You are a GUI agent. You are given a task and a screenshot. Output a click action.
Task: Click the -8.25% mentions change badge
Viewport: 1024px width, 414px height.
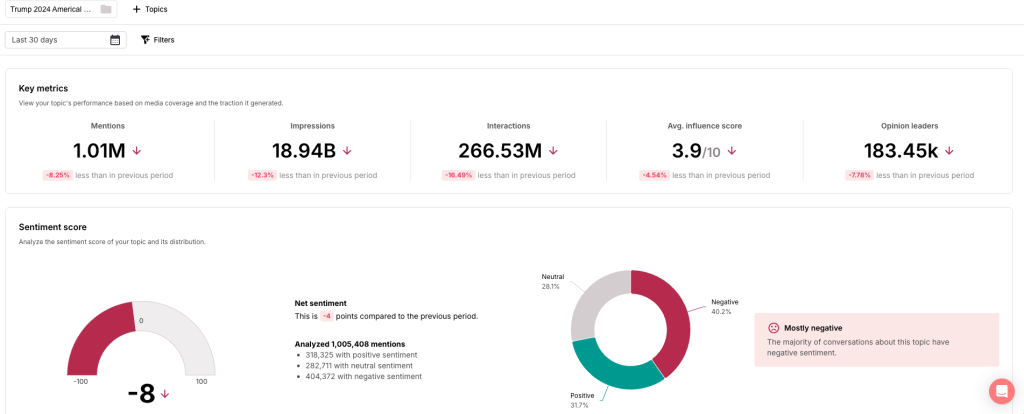coord(57,176)
